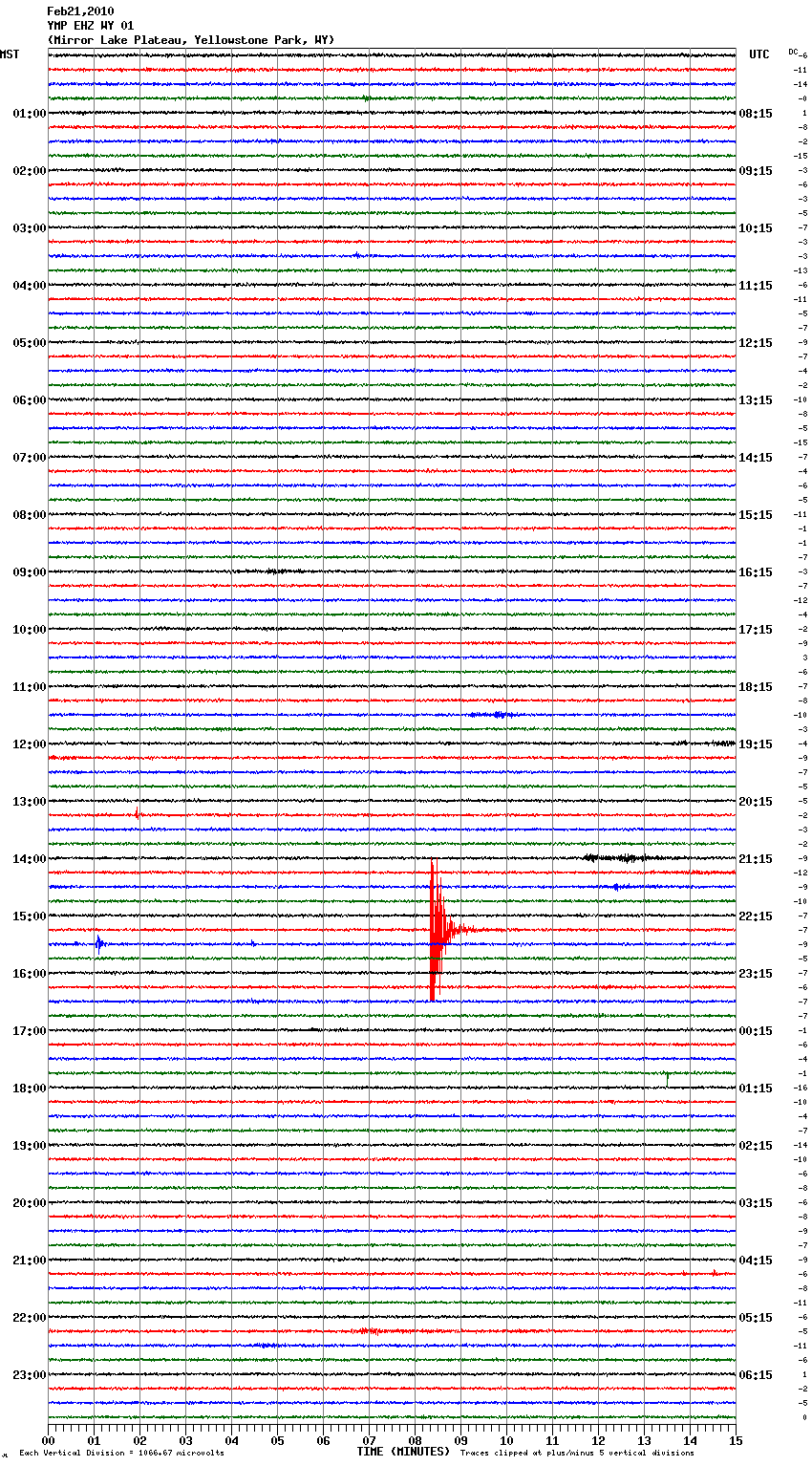Screen dimensions: 812x1466
Task: Click the Traces clipped footnote
Action: (577, 1454)
